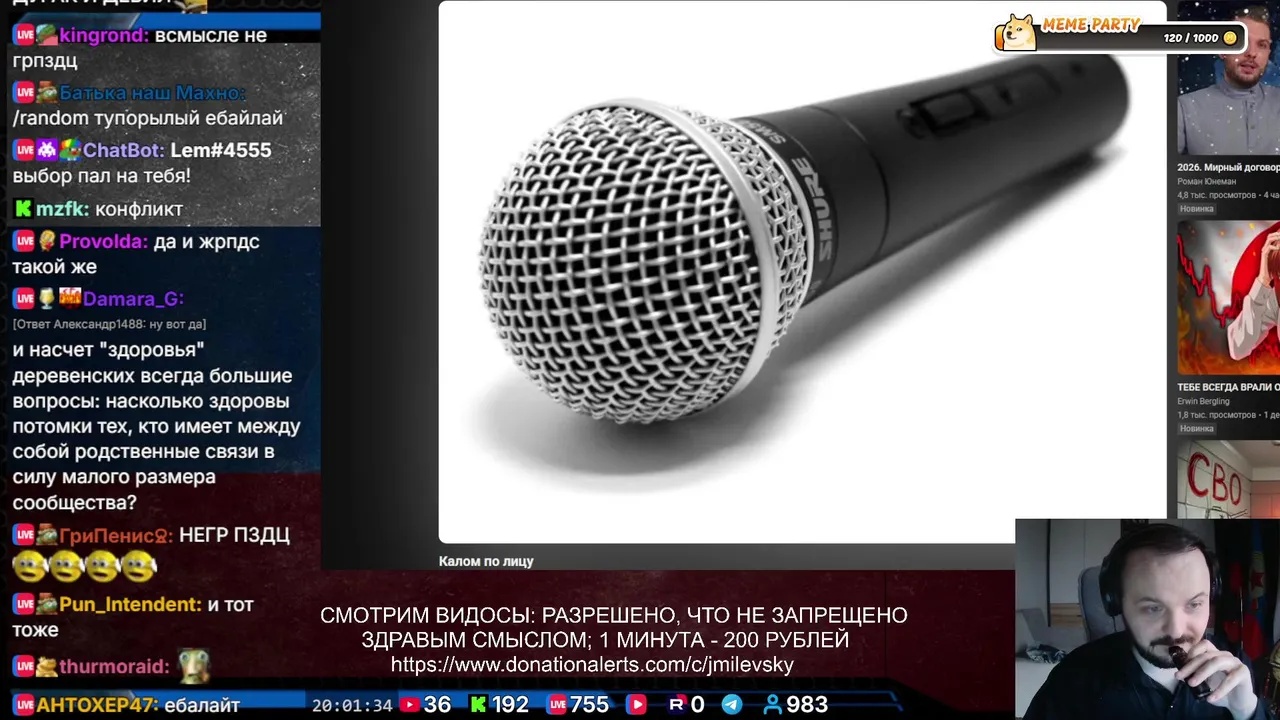Click 'Новинка' badge under Роман Юнеман video
Image resolution: width=1280 pixels, height=720 pixels.
[x=1196, y=209]
